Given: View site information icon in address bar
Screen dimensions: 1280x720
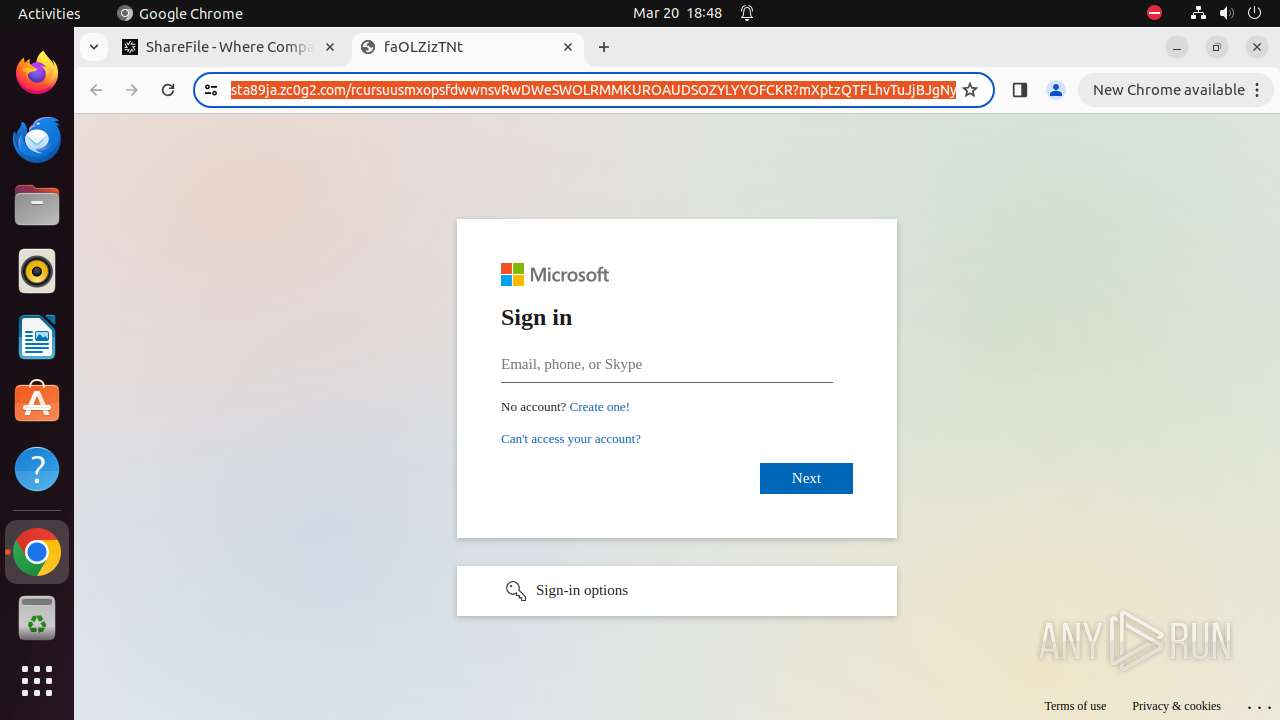Looking at the screenshot, I should click(211, 90).
